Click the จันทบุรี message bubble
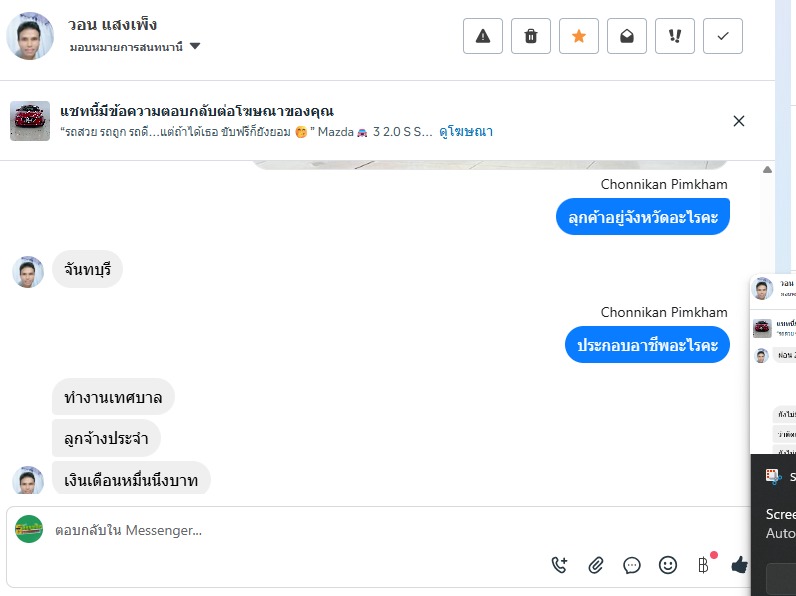This screenshot has width=796, height=596. [87, 269]
